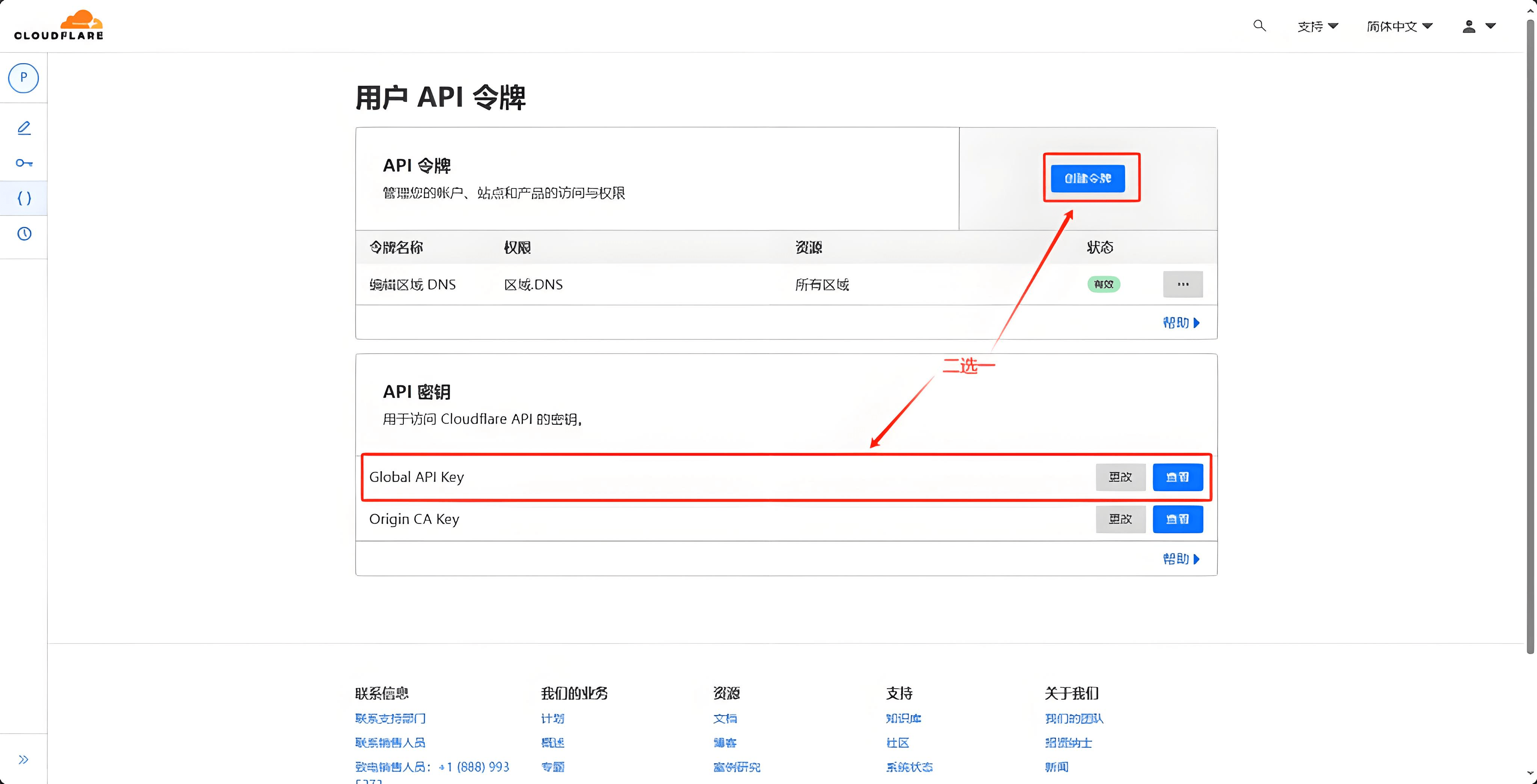Open the 文档 footer link

(725, 718)
